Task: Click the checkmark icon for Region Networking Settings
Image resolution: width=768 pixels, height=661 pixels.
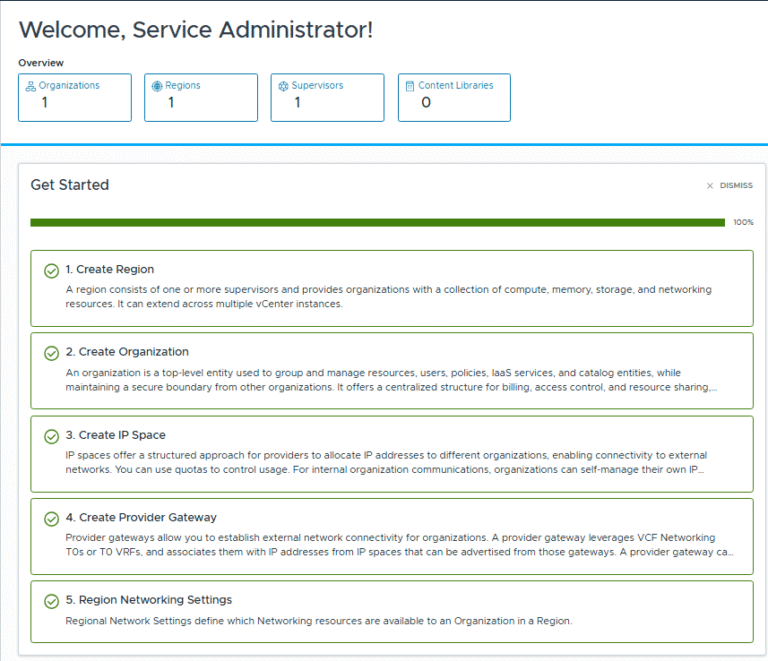Action: click(x=51, y=601)
